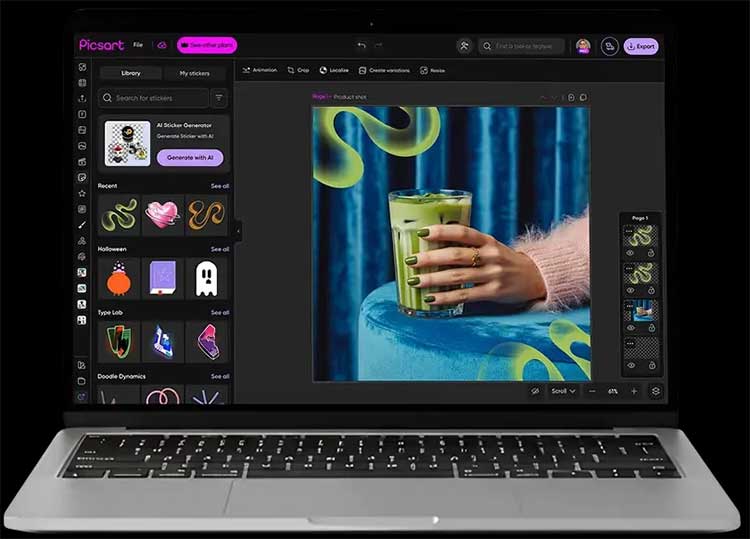Select the brush draw tool in sidebar

click(x=82, y=225)
